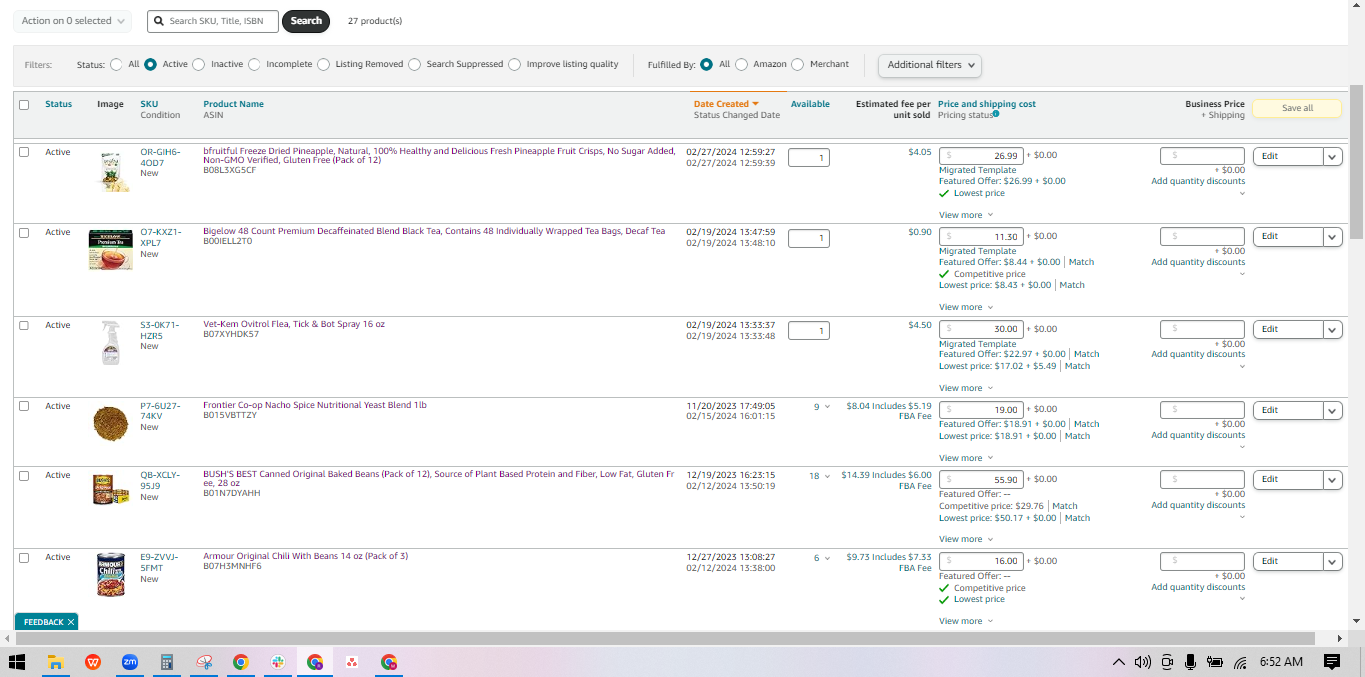Click the vertical scrollbar on right edge

(x=1357, y=162)
